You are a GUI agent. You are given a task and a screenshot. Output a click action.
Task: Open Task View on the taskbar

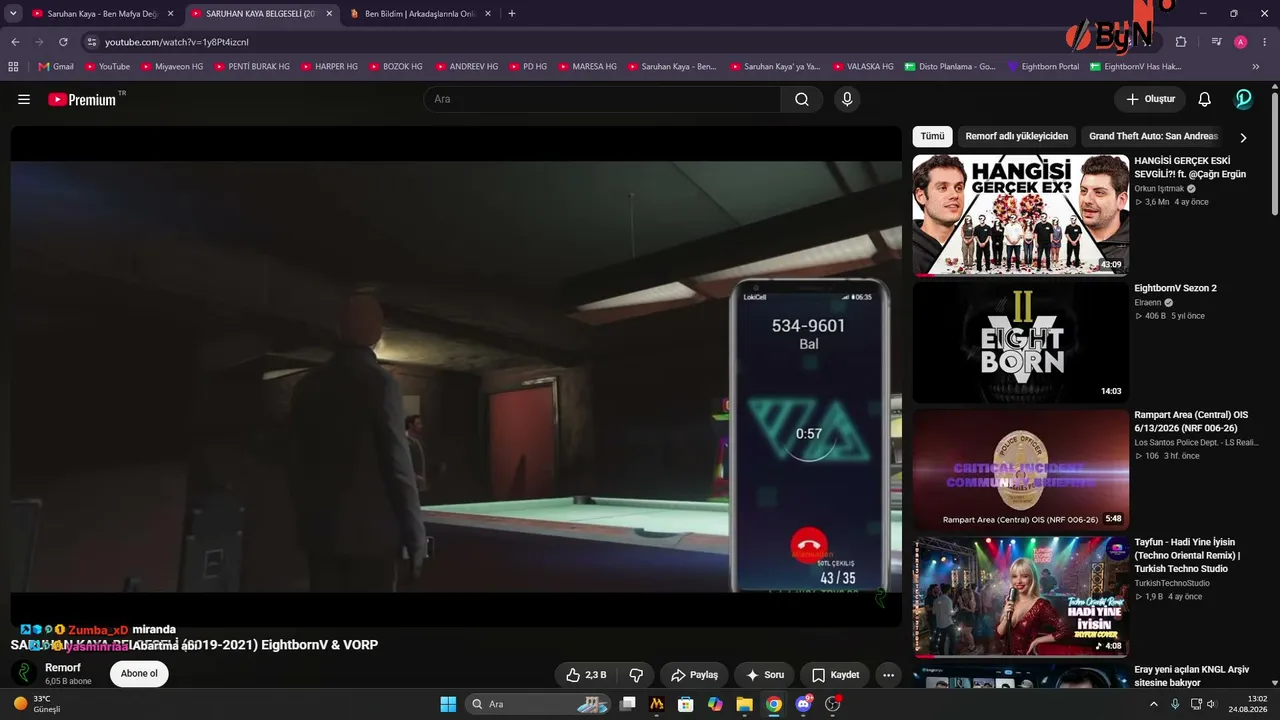[628, 704]
